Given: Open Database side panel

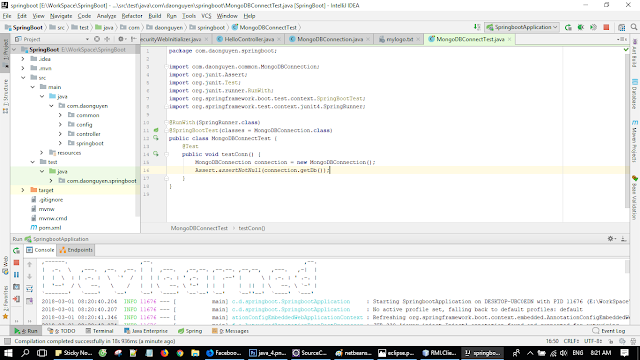Looking at the screenshot, I should (x=635, y=93).
